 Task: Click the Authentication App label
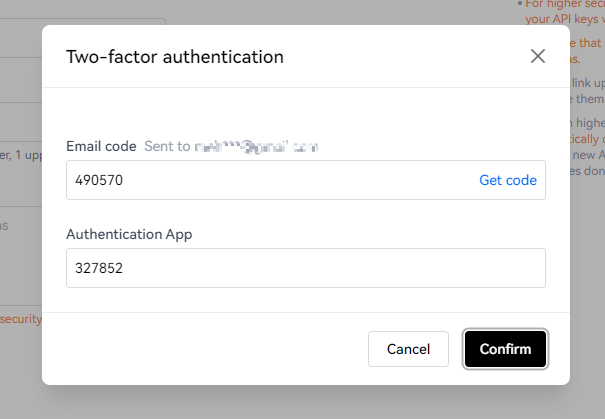pos(129,235)
